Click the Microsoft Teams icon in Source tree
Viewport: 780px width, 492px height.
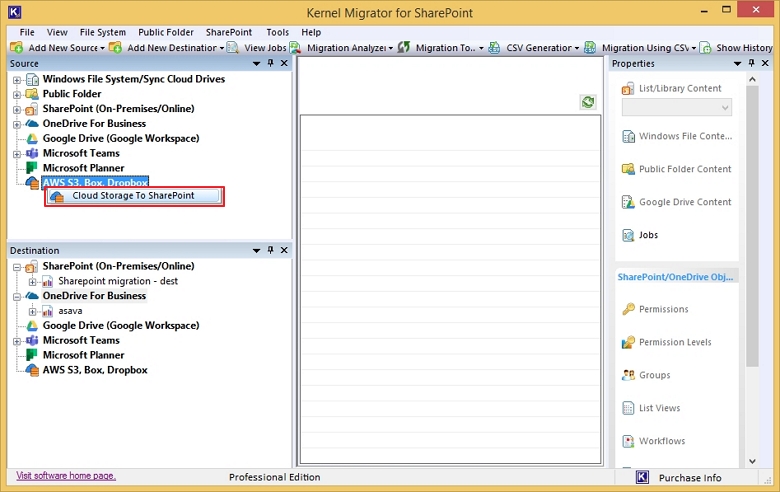32,153
